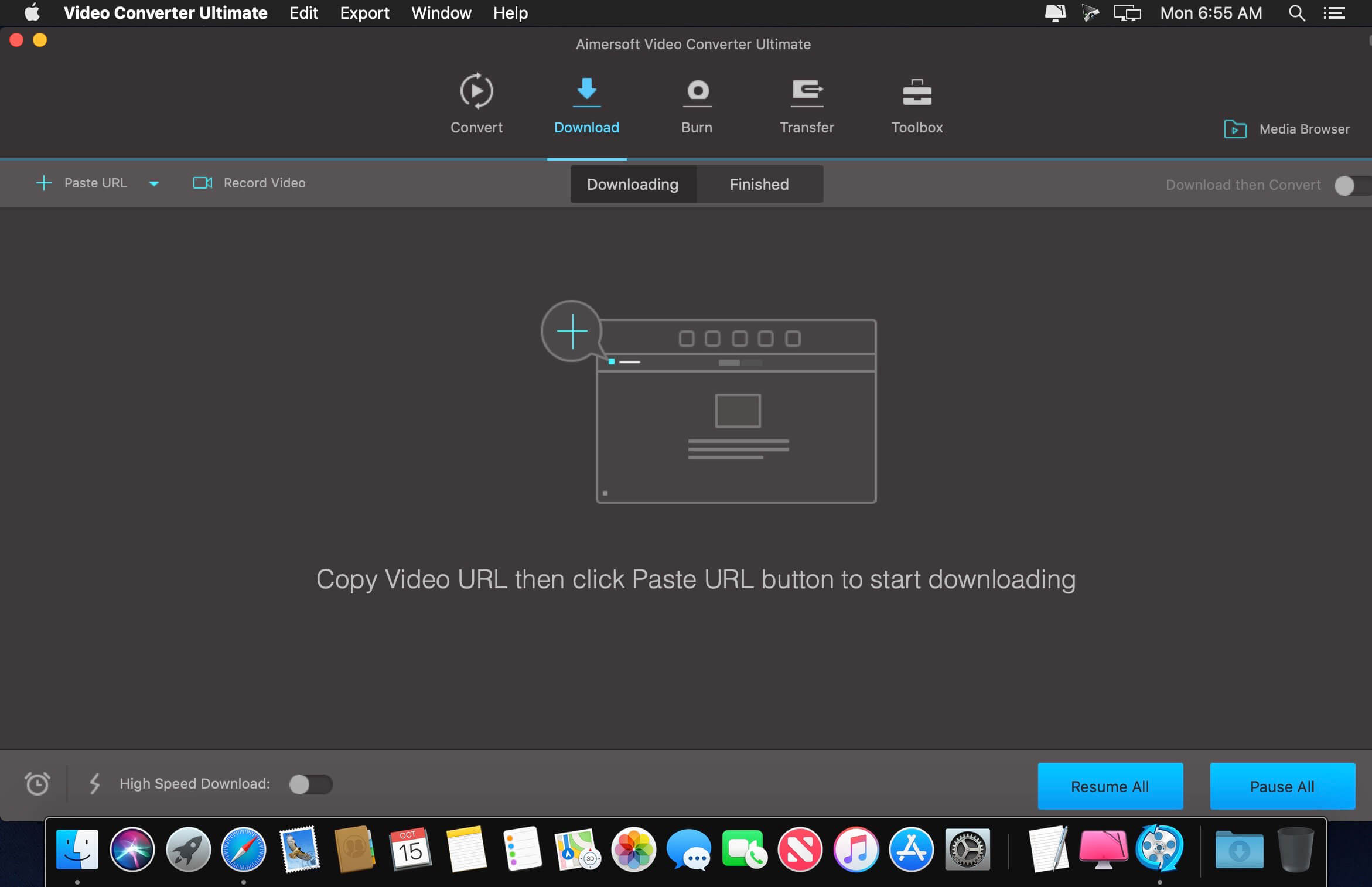Open the Video Converter icon in the Dock
The height and width of the screenshot is (887, 1372).
click(1159, 850)
